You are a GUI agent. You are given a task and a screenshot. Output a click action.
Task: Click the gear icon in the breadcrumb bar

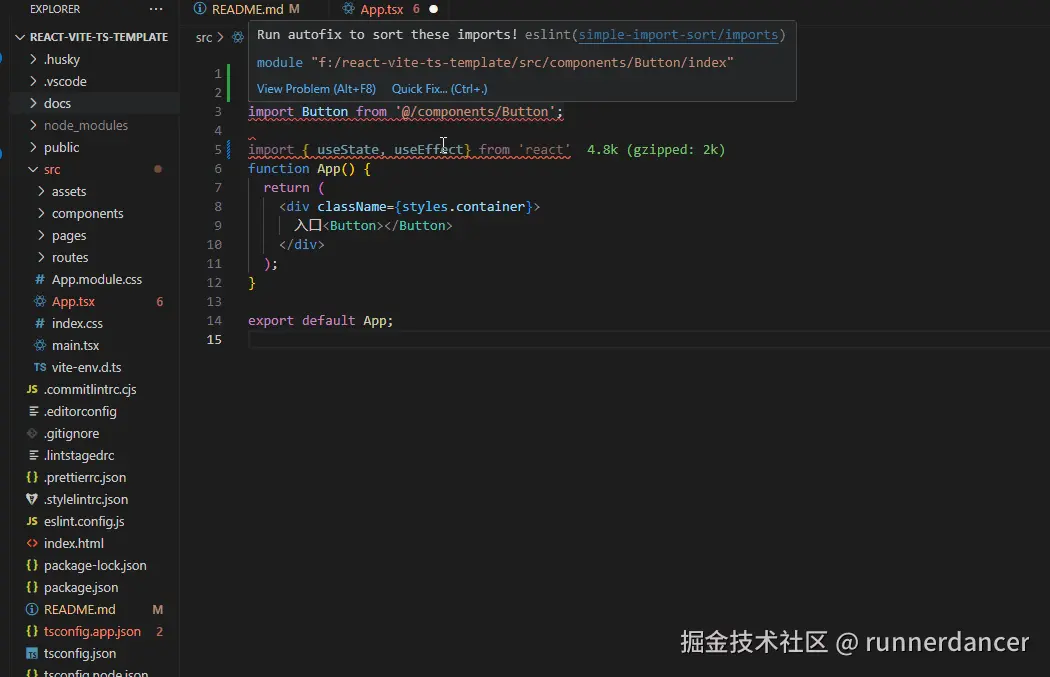(x=237, y=37)
